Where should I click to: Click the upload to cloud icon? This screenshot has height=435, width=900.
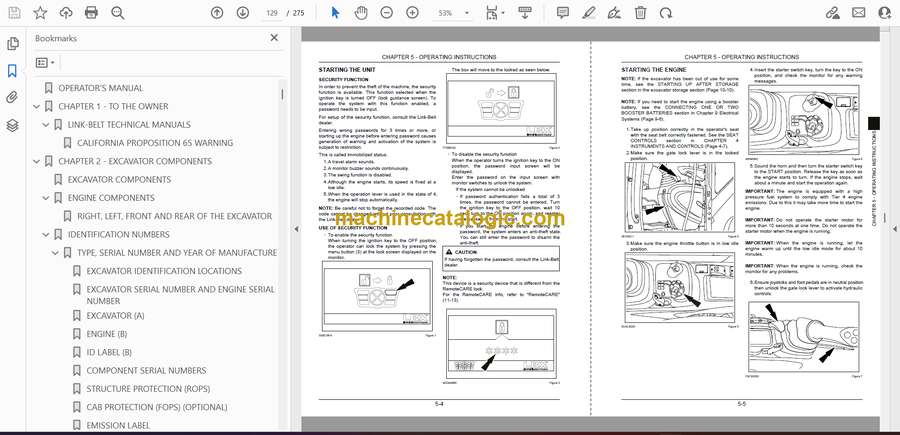point(66,13)
